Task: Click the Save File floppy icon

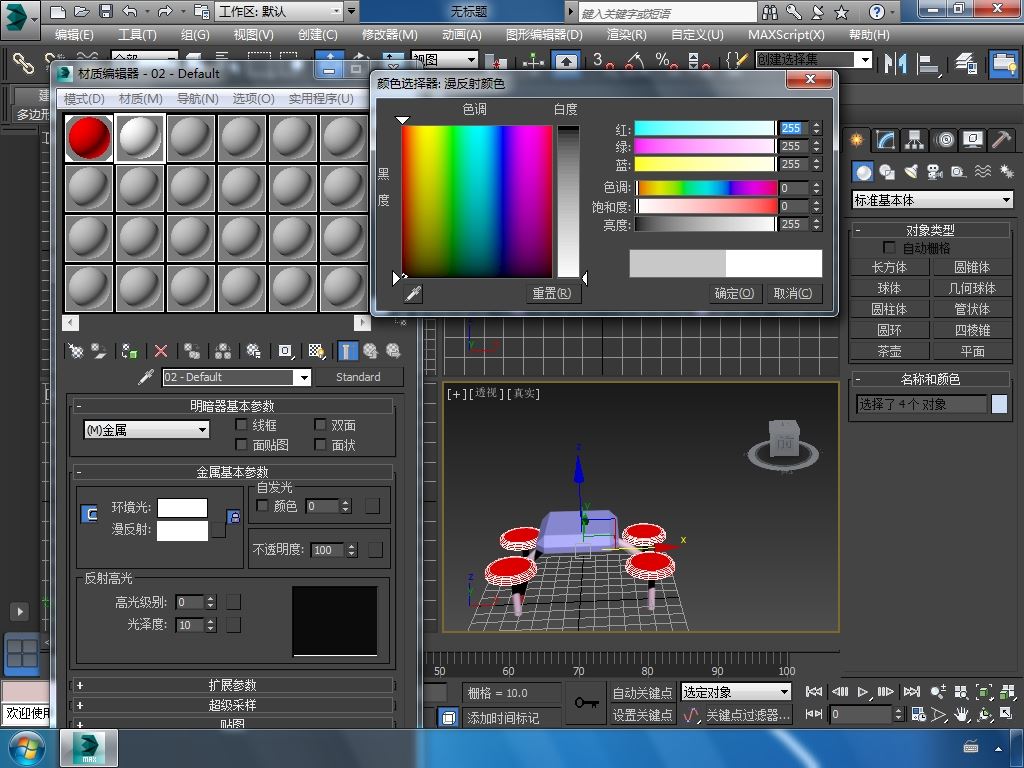Action: 106,11
